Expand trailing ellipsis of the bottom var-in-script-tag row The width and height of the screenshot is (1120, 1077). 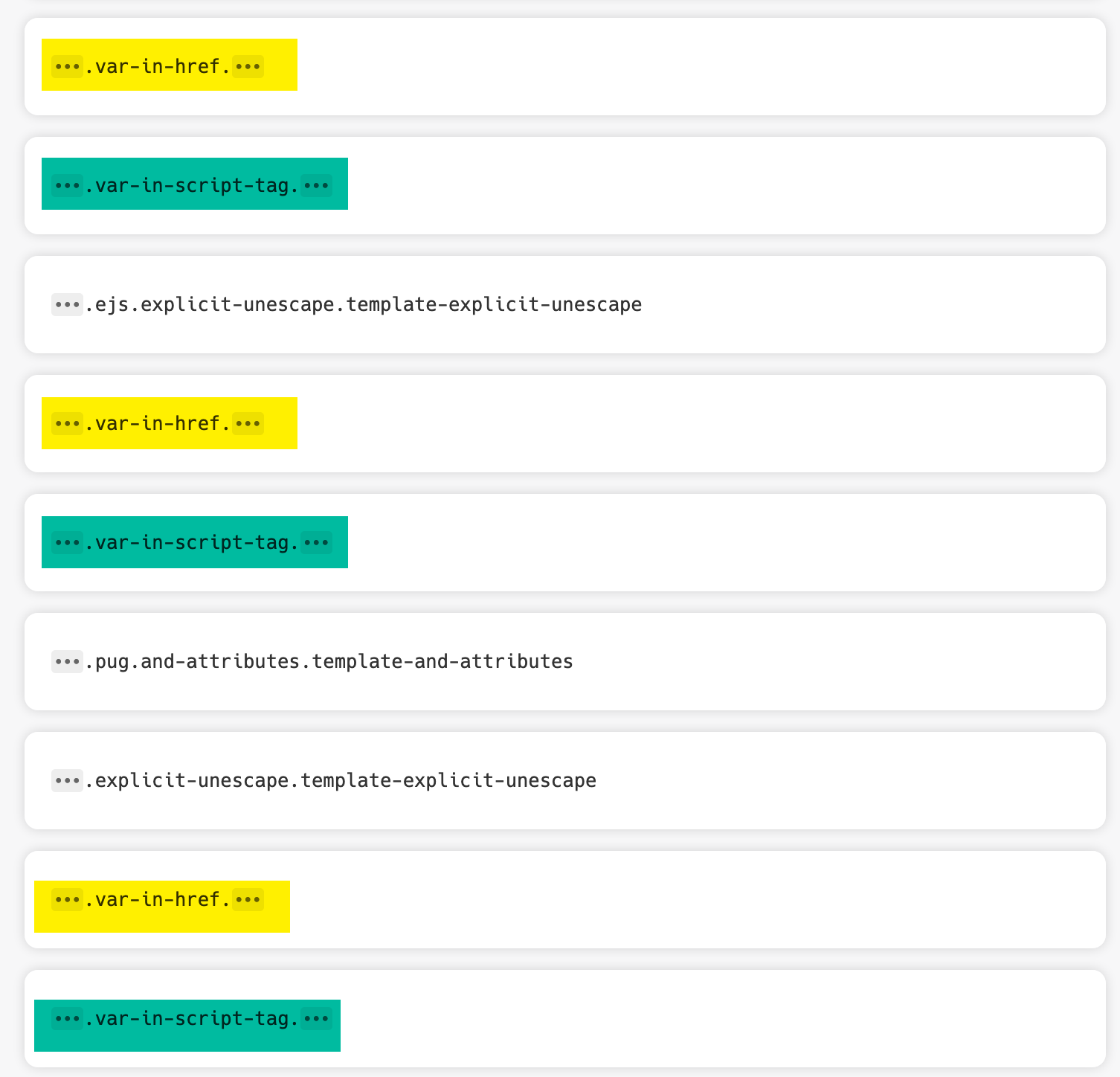point(315,1019)
